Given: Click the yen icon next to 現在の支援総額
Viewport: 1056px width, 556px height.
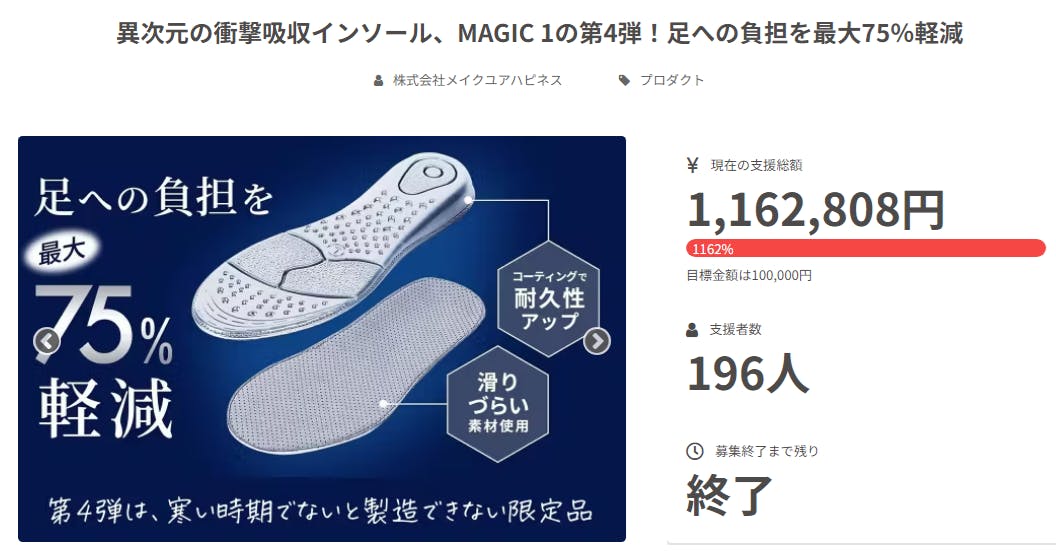Looking at the screenshot, I should [x=693, y=165].
